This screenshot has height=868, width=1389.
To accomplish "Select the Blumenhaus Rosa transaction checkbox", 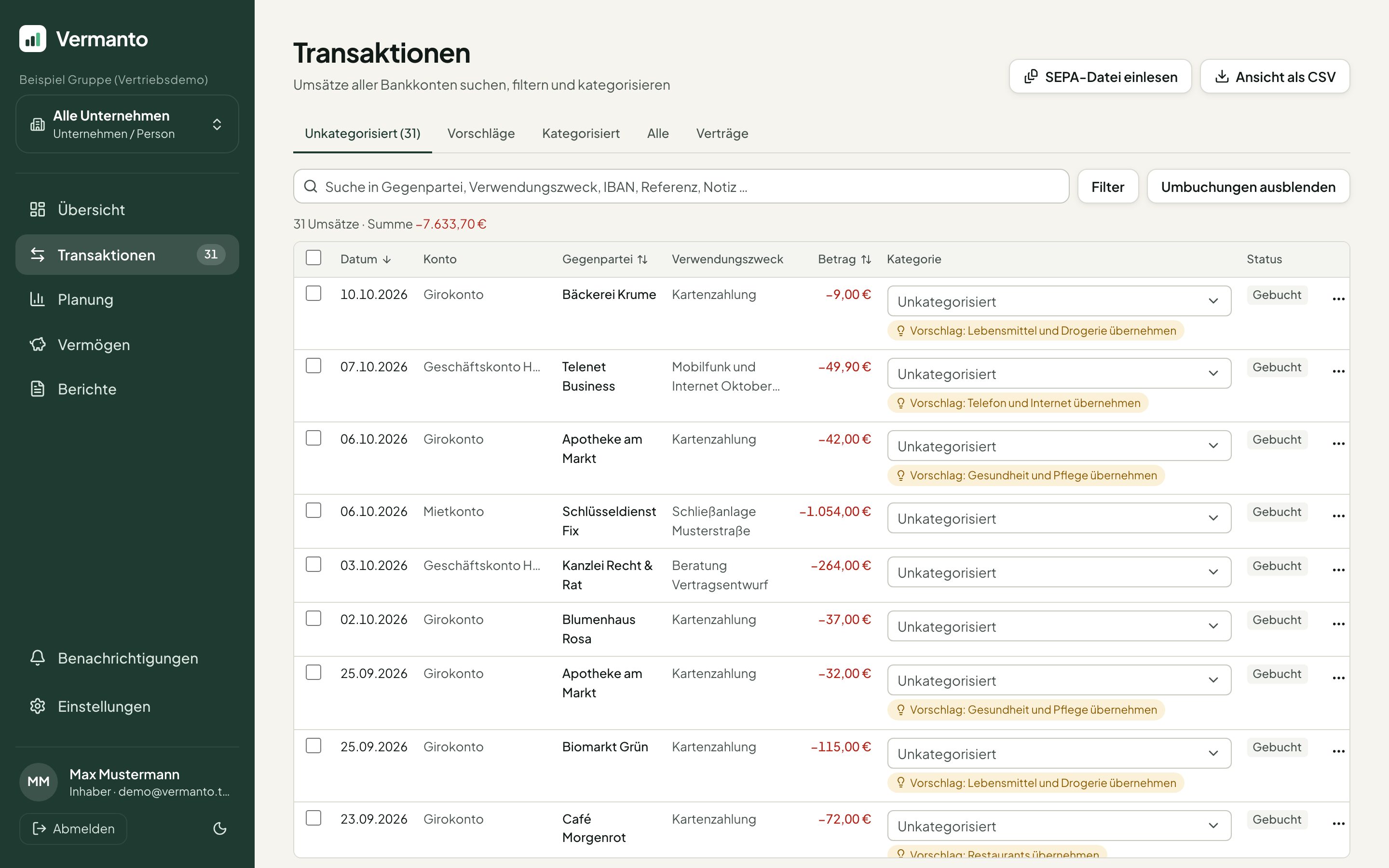I will [x=313, y=618].
